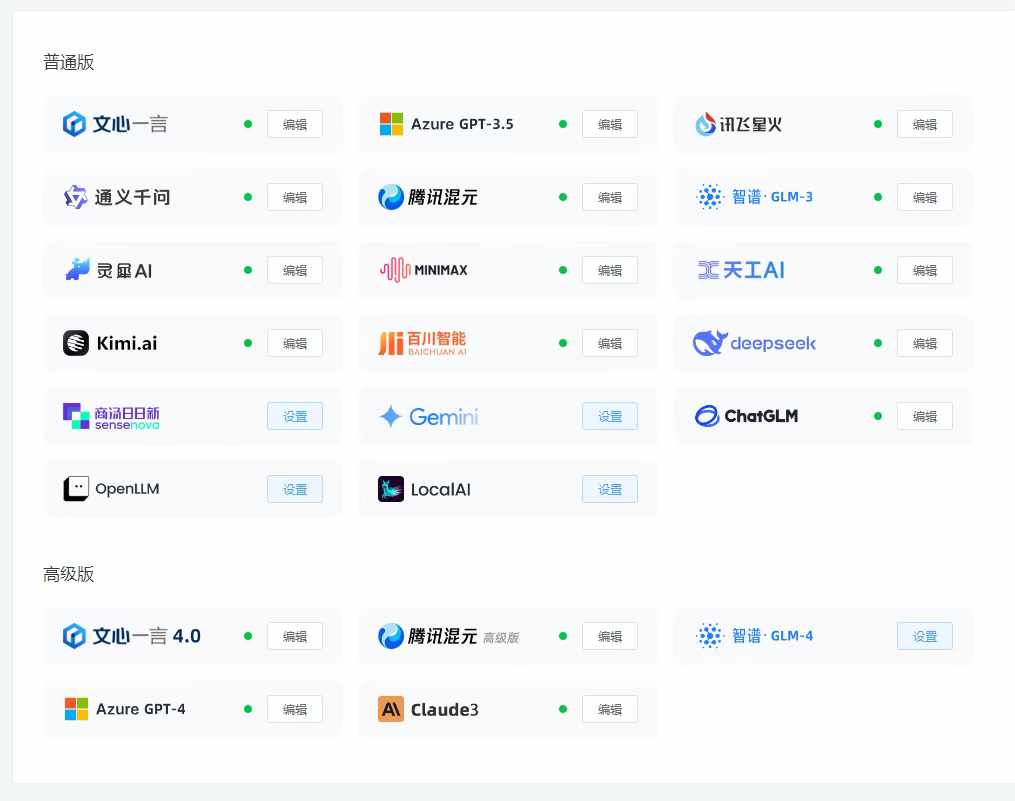
Task: Click the 天工AI logo icon
Action: [708, 270]
